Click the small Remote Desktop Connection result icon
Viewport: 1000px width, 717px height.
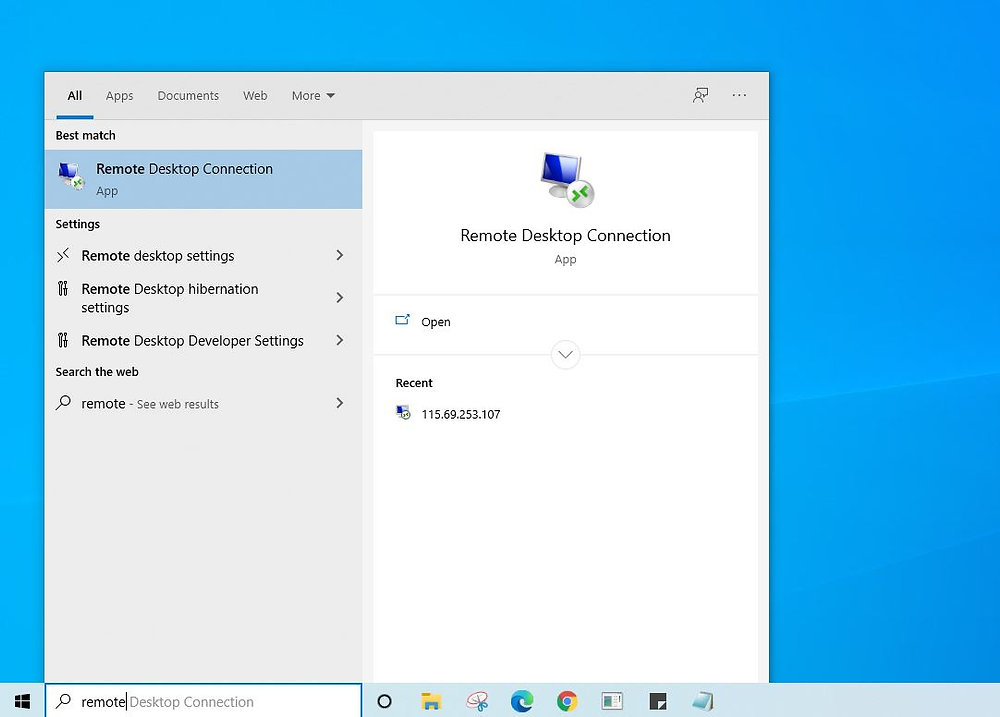(71, 175)
